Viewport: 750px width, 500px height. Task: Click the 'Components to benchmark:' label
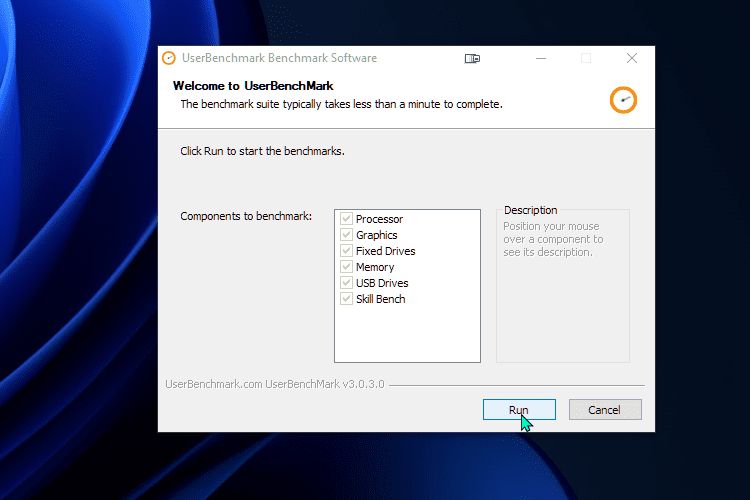pos(246,216)
